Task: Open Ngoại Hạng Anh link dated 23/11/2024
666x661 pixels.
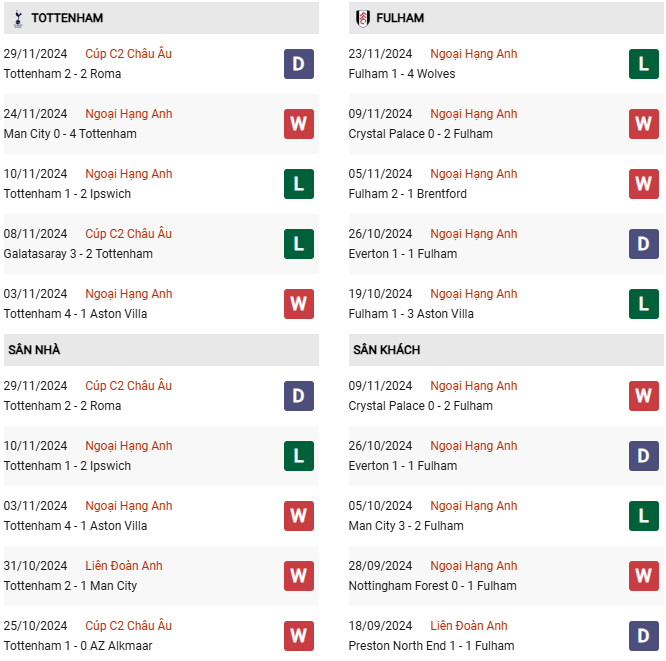Action: pos(474,54)
